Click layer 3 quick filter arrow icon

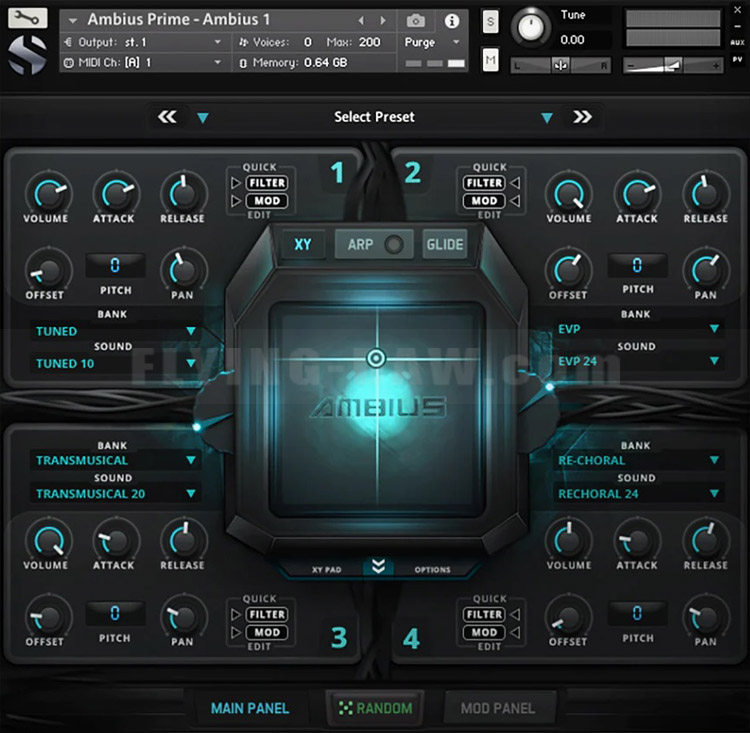pos(236,614)
